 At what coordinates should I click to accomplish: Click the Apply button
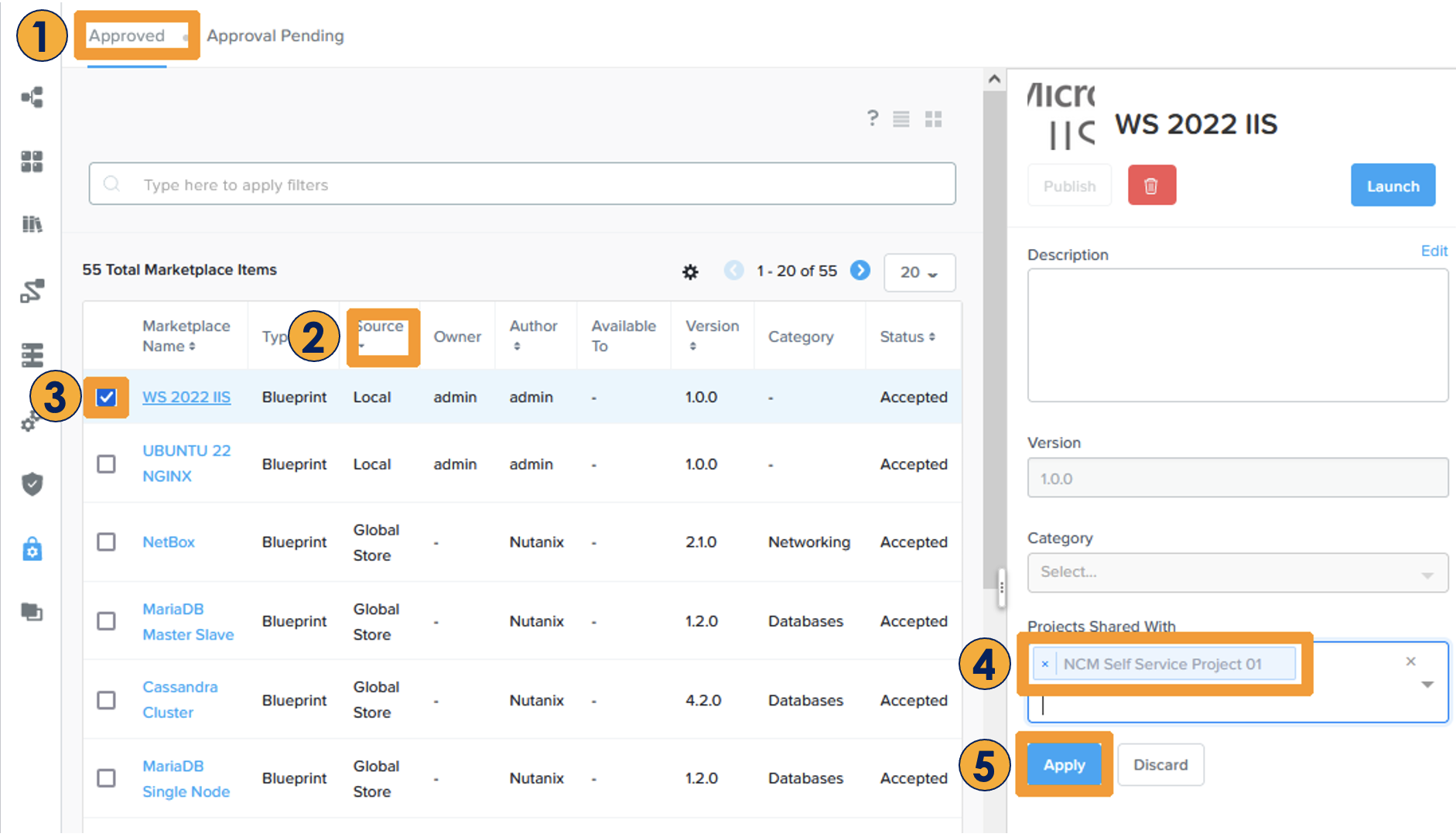coord(1065,765)
